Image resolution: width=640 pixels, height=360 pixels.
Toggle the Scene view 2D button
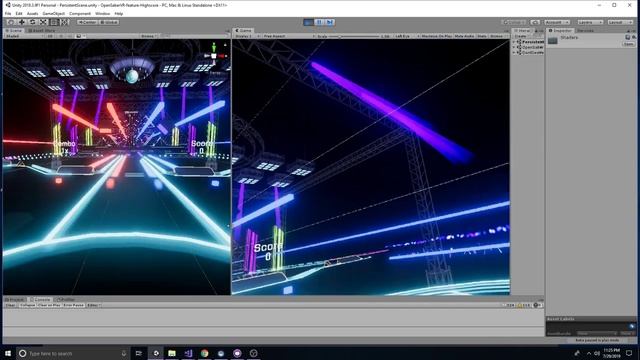50,36
